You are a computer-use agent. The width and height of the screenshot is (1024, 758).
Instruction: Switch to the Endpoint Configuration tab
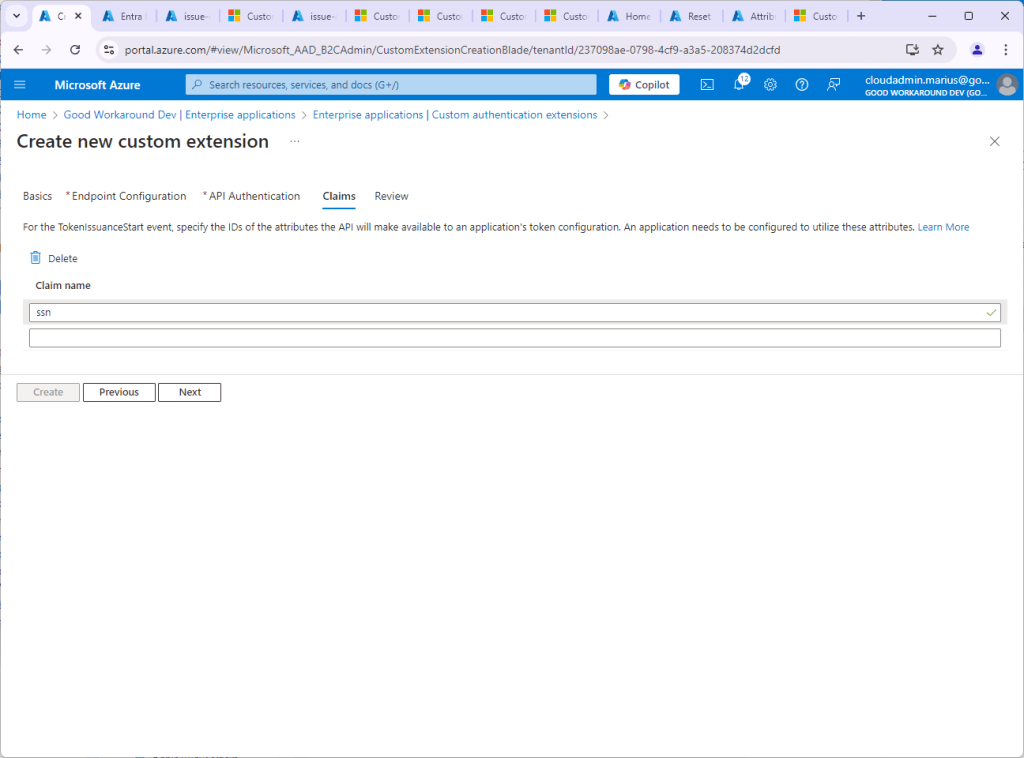[129, 196]
